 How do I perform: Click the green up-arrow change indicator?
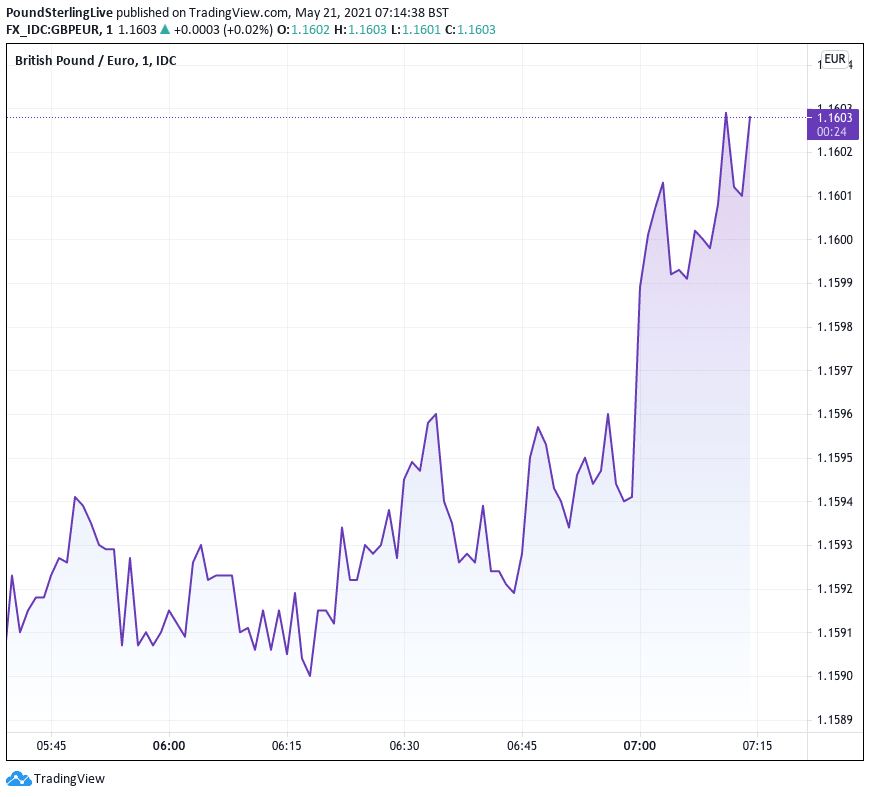[x=166, y=30]
